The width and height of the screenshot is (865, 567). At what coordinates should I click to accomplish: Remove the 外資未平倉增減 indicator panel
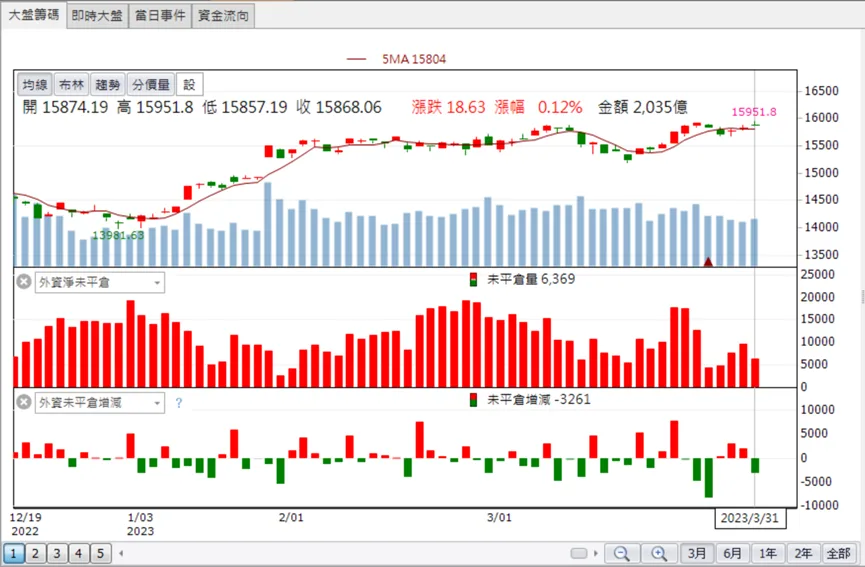tap(24, 402)
